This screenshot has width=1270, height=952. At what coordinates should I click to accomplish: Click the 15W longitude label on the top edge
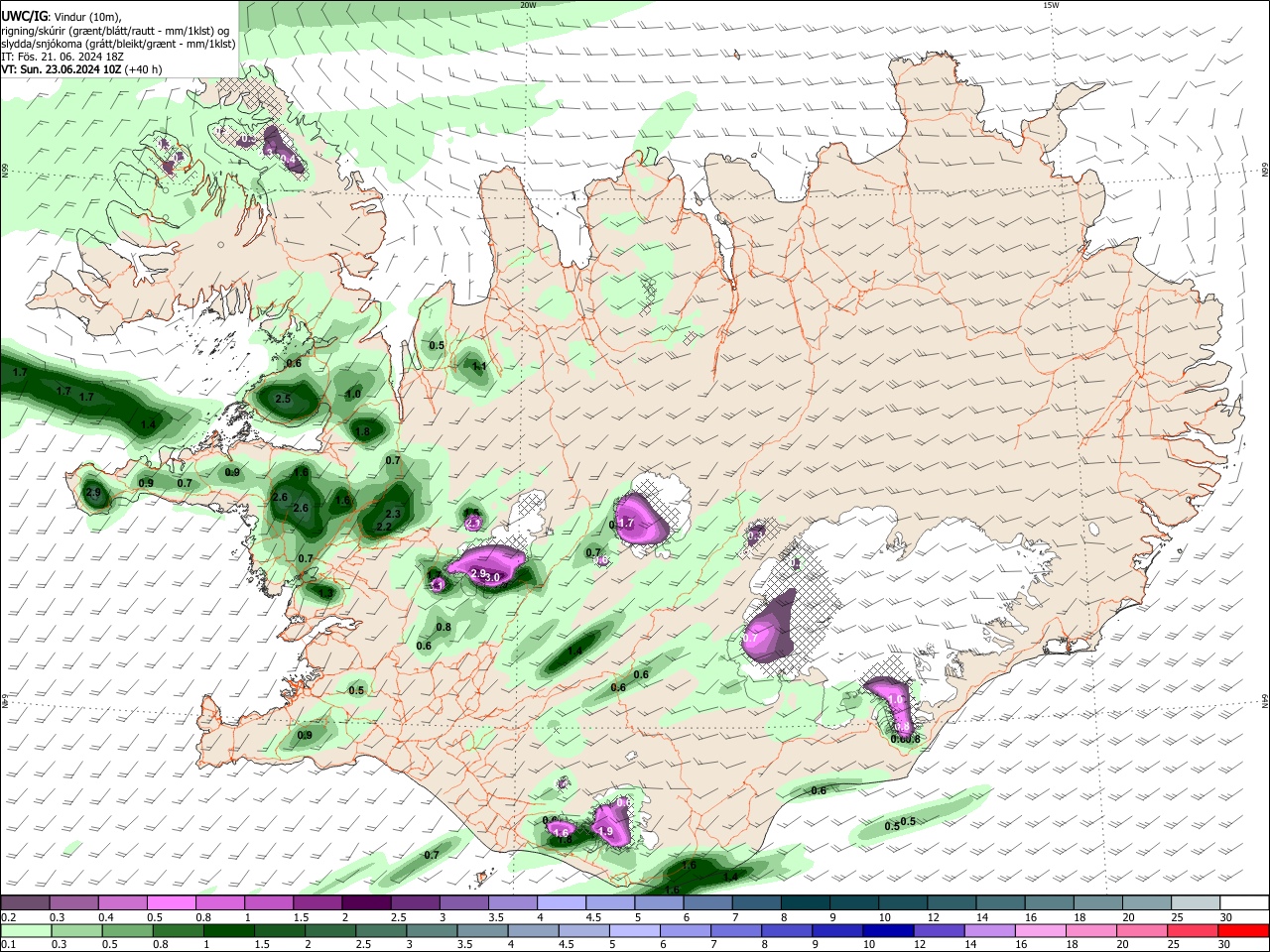(x=1051, y=5)
